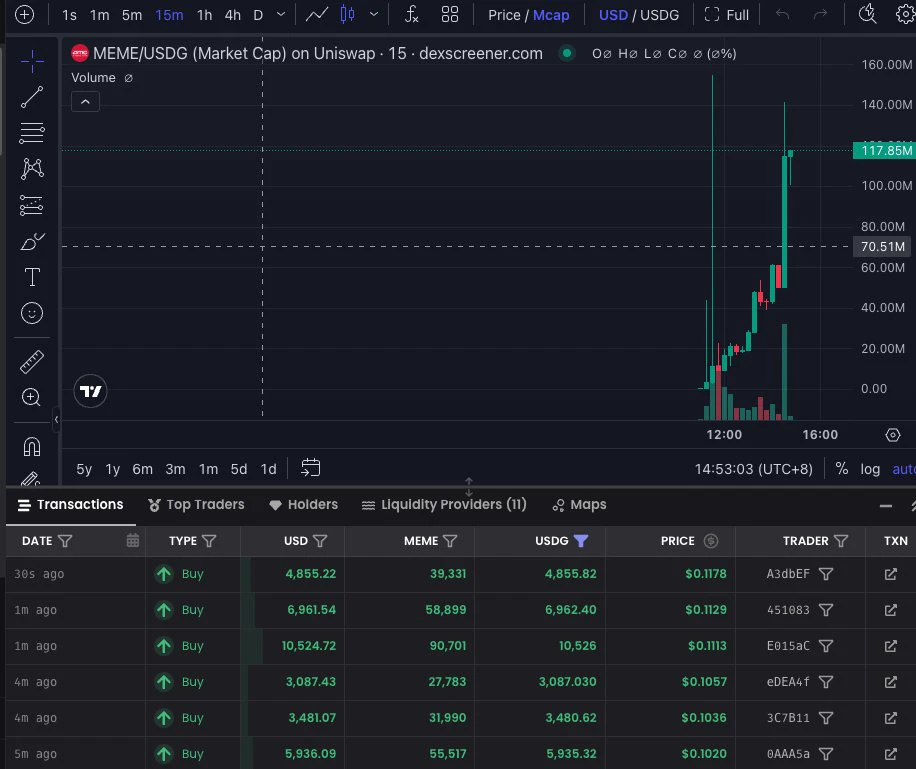
Task: Open the Transactions tab
Action: pos(71,505)
